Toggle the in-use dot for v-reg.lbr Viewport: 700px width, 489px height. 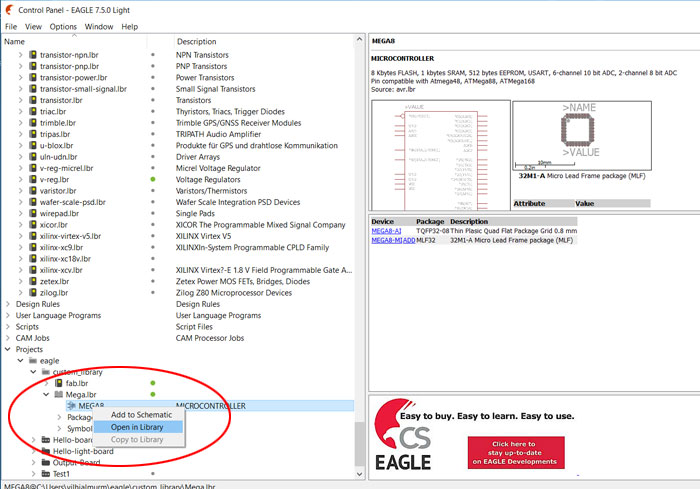pyautogui.click(x=153, y=179)
